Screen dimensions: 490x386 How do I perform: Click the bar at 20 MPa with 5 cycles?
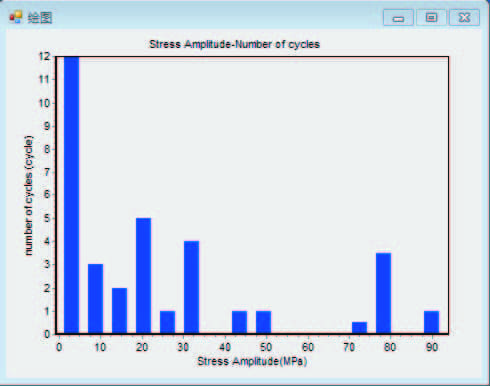(143, 276)
